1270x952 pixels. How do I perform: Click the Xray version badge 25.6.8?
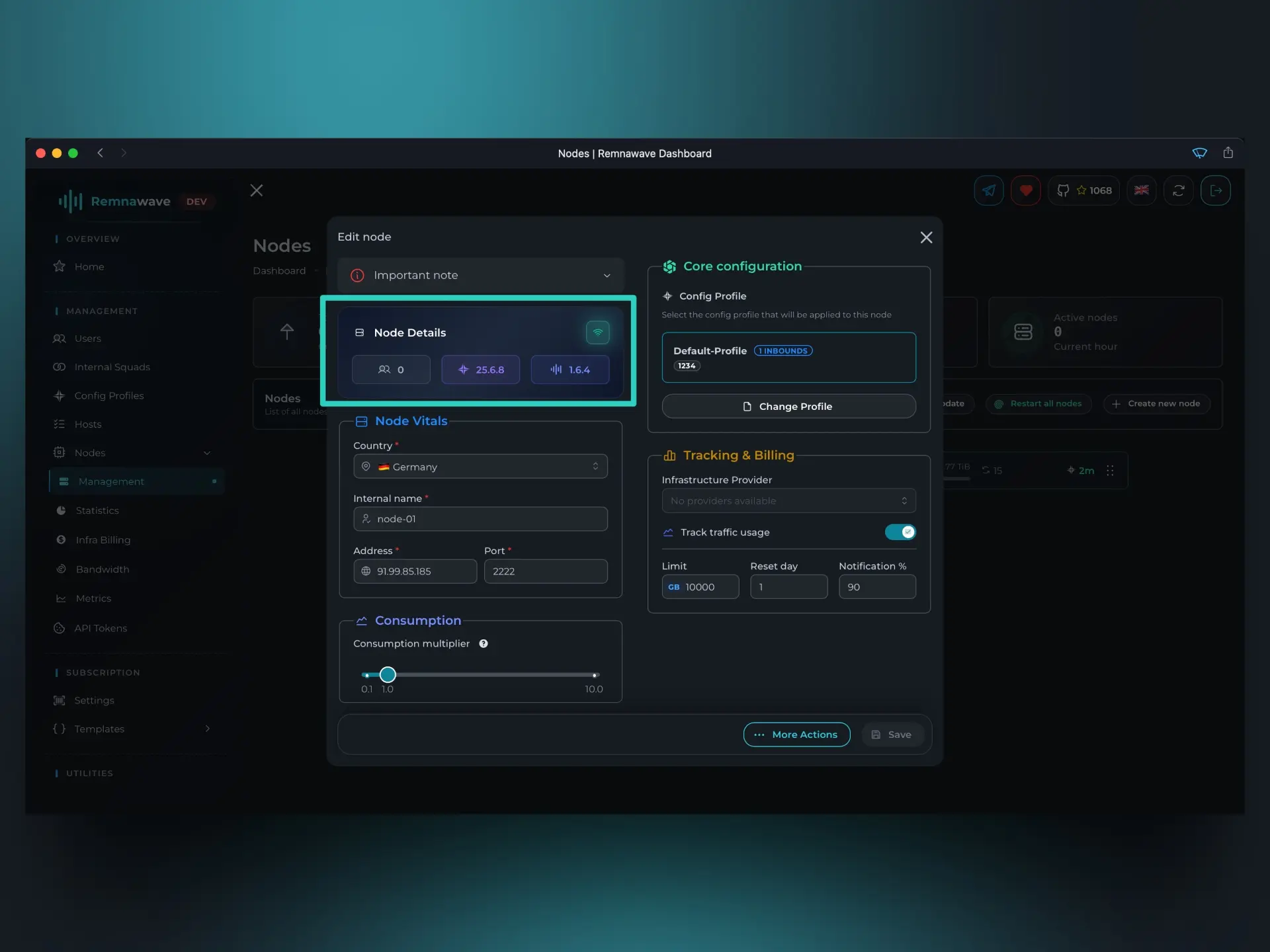coord(480,370)
